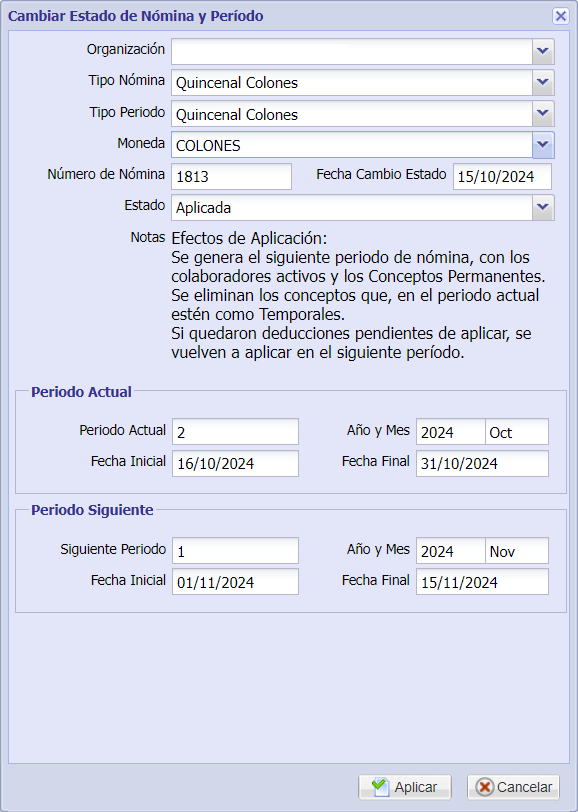Click the Cancelar button
The image size is (578, 812).
[x=513, y=787]
